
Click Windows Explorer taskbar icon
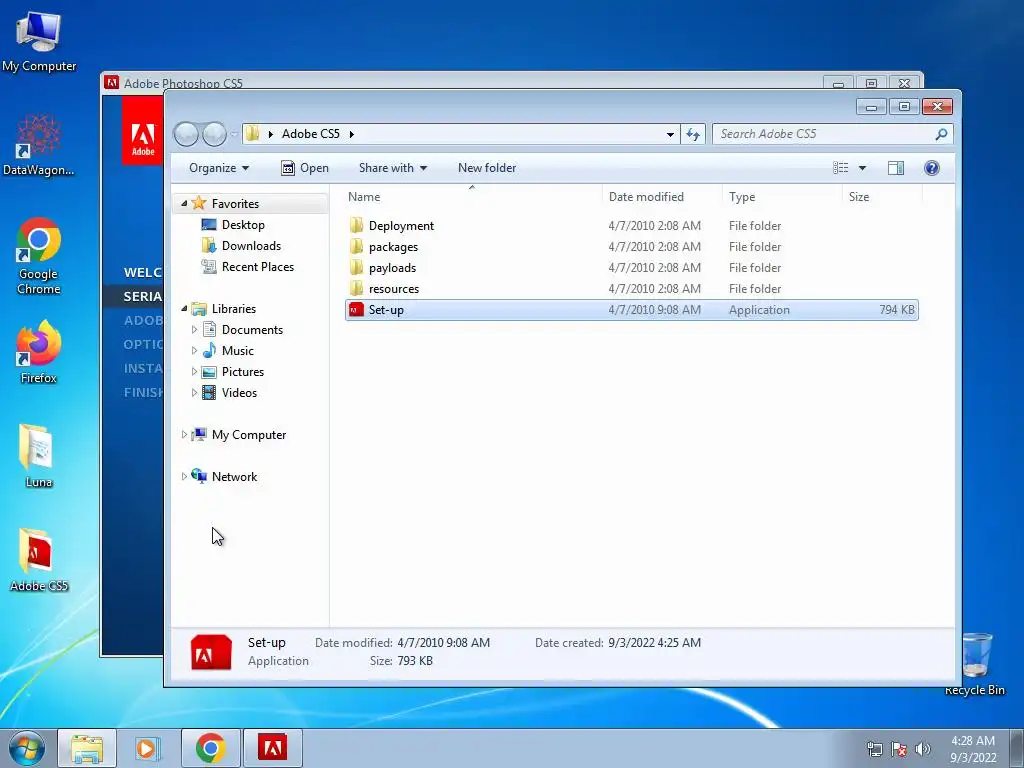[x=87, y=748]
